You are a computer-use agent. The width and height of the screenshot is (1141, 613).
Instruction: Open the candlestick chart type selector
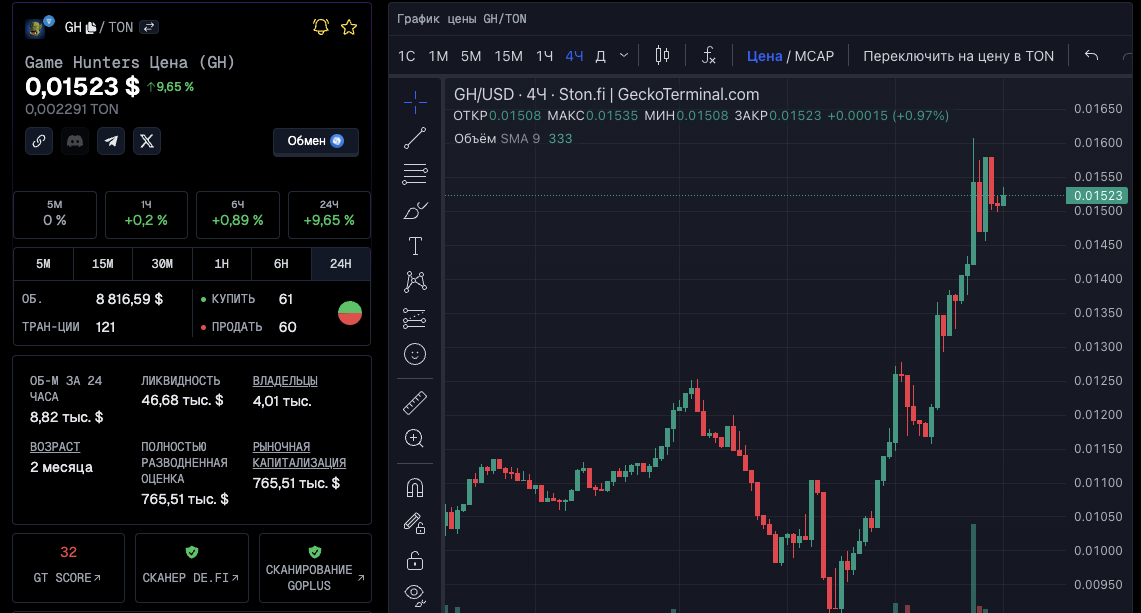(662, 55)
